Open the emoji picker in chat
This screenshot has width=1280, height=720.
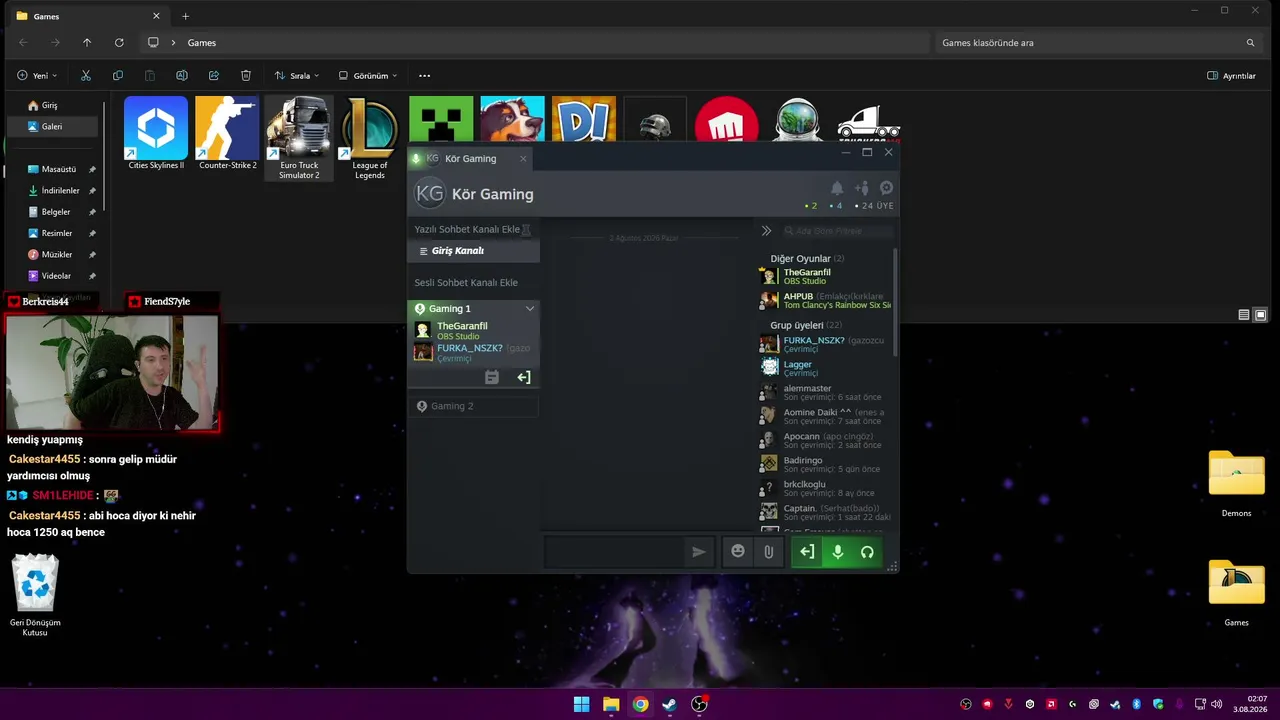[x=738, y=551]
